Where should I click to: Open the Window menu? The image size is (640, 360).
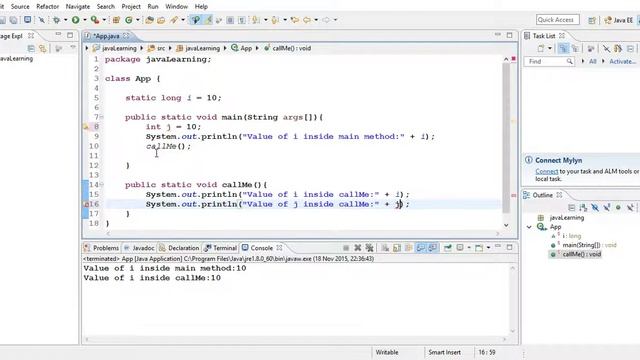point(176,7)
